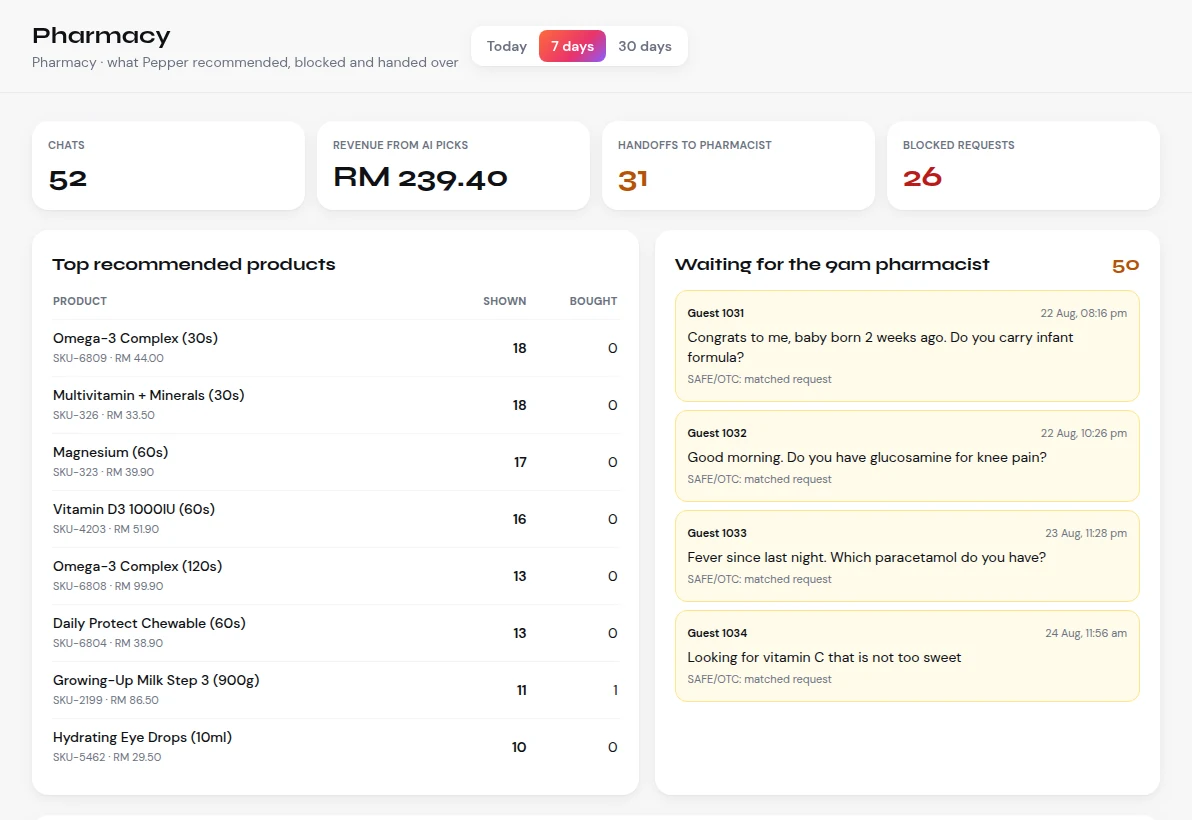Click the Waiting for the 9am pharmacist heading

(832, 264)
